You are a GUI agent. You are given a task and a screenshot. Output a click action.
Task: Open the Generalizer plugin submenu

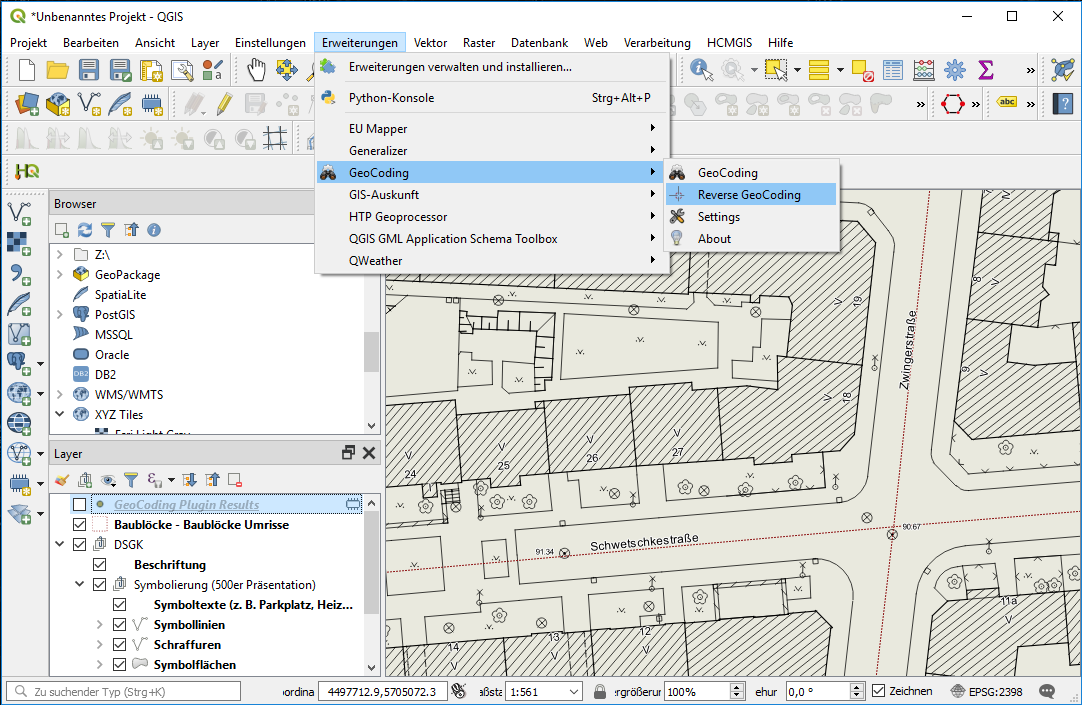coord(492,150)
